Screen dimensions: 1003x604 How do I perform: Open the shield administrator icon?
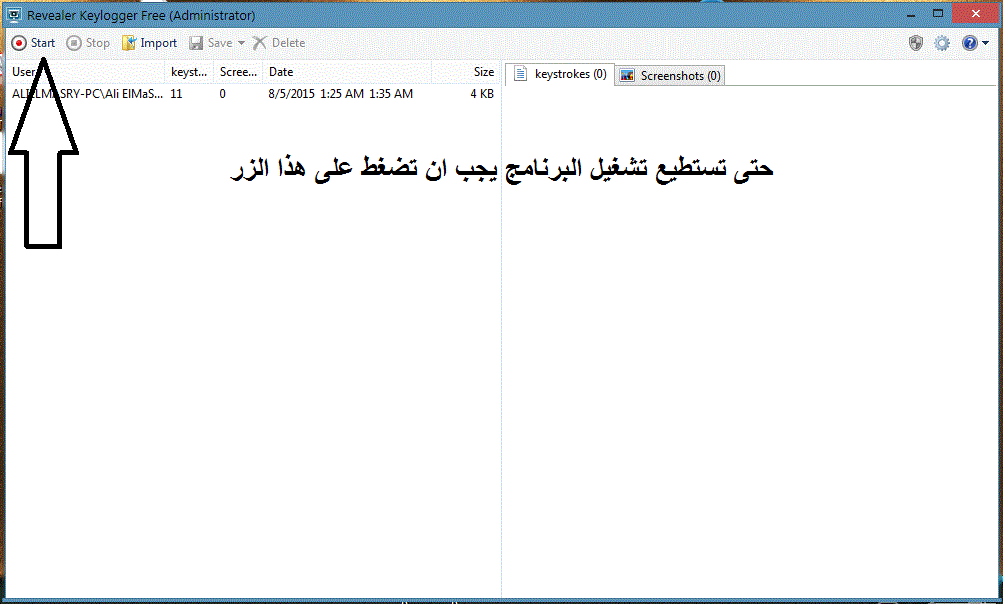click(915, 43)
